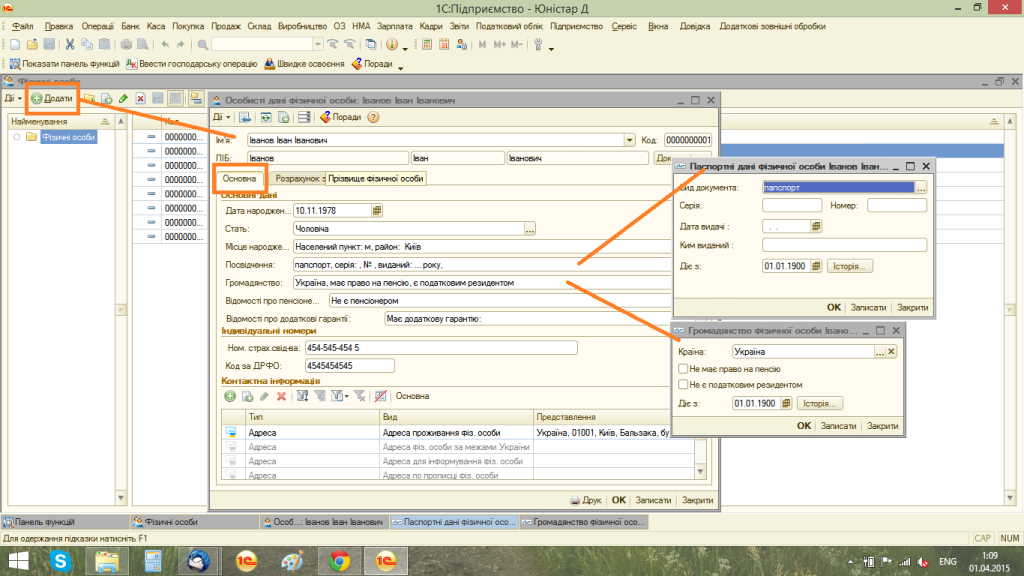Open Поради in the main toolbar
The width and height of the screenshot is (1024, 576).
(x=372, y=64)
